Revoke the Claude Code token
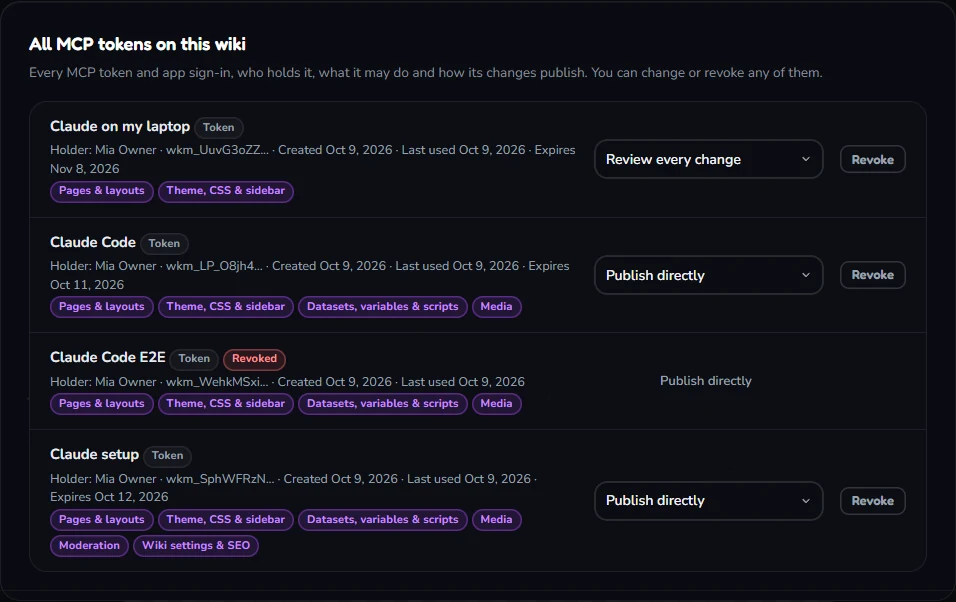This screenshot has height=602, width=956. tap(872, 275)
